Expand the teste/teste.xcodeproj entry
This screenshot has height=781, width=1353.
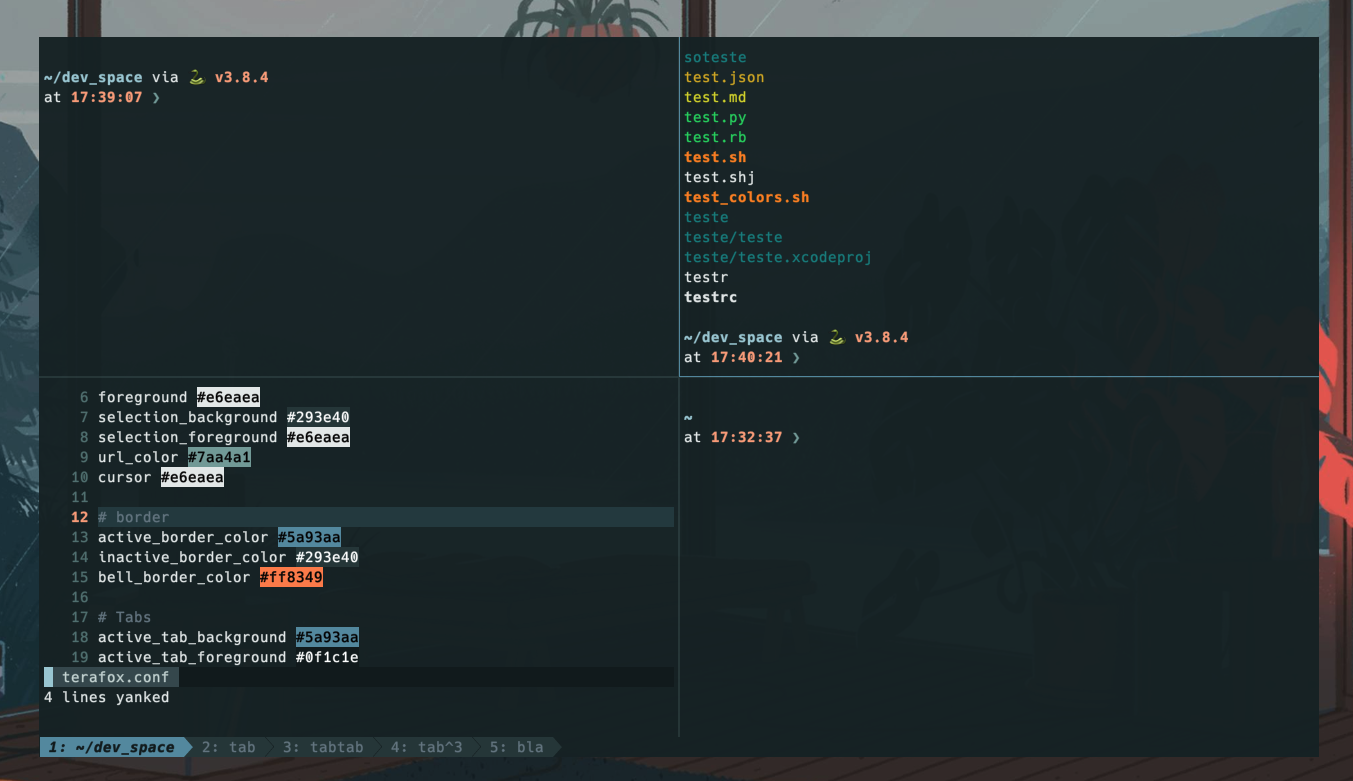[778, 257]
